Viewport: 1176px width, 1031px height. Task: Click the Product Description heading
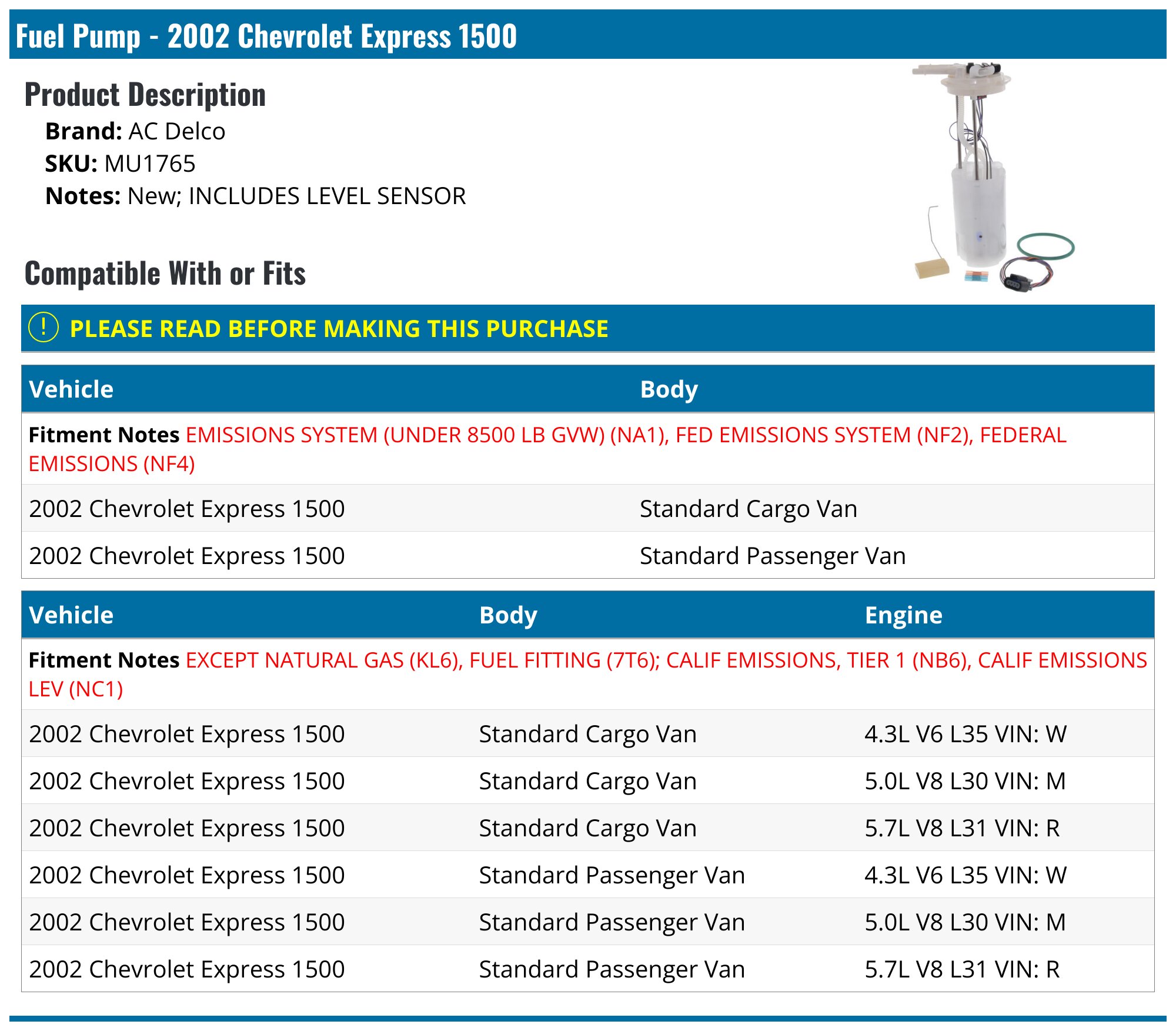click(145, 95)
